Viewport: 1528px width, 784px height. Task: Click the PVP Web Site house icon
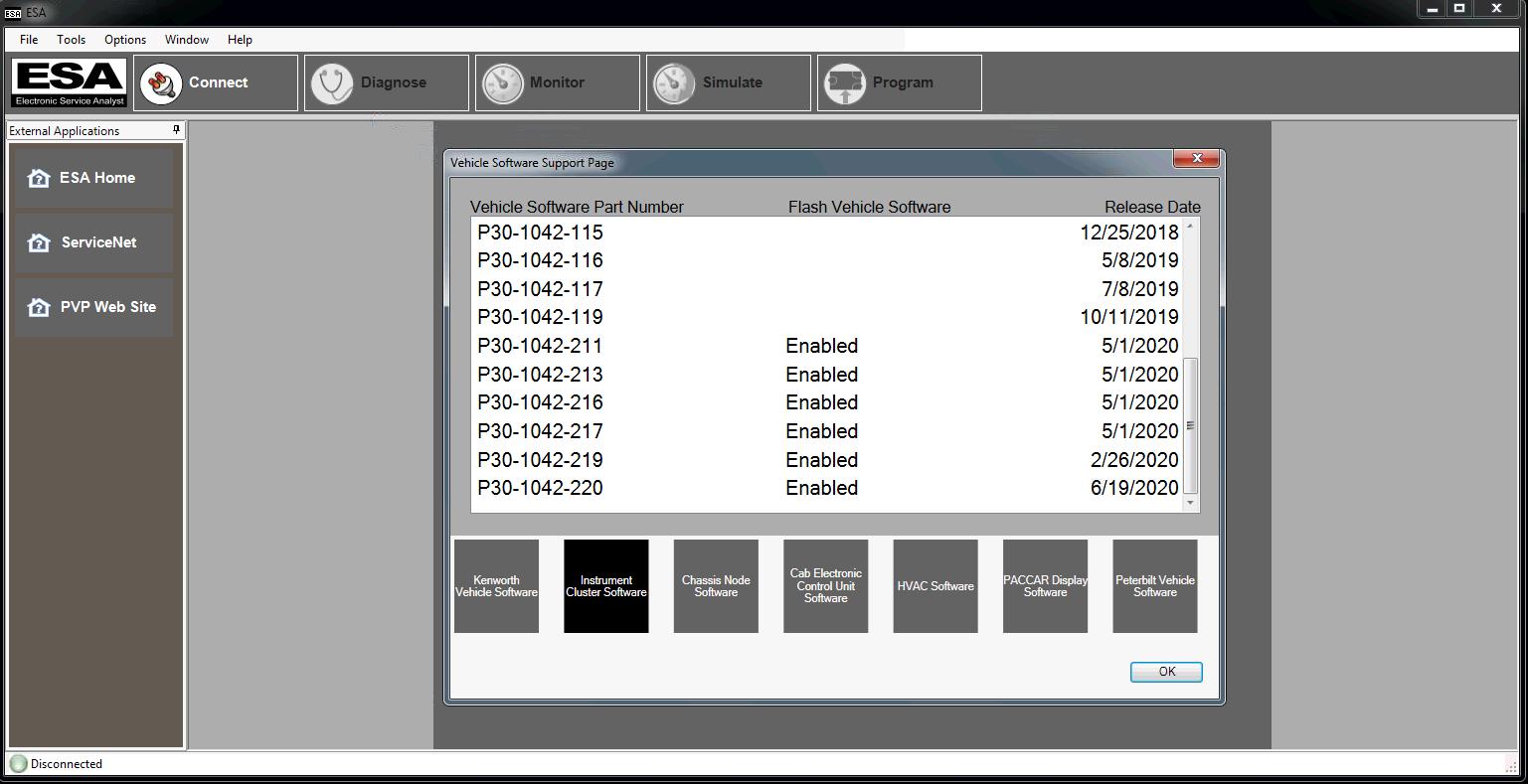(x=39, y=307)
